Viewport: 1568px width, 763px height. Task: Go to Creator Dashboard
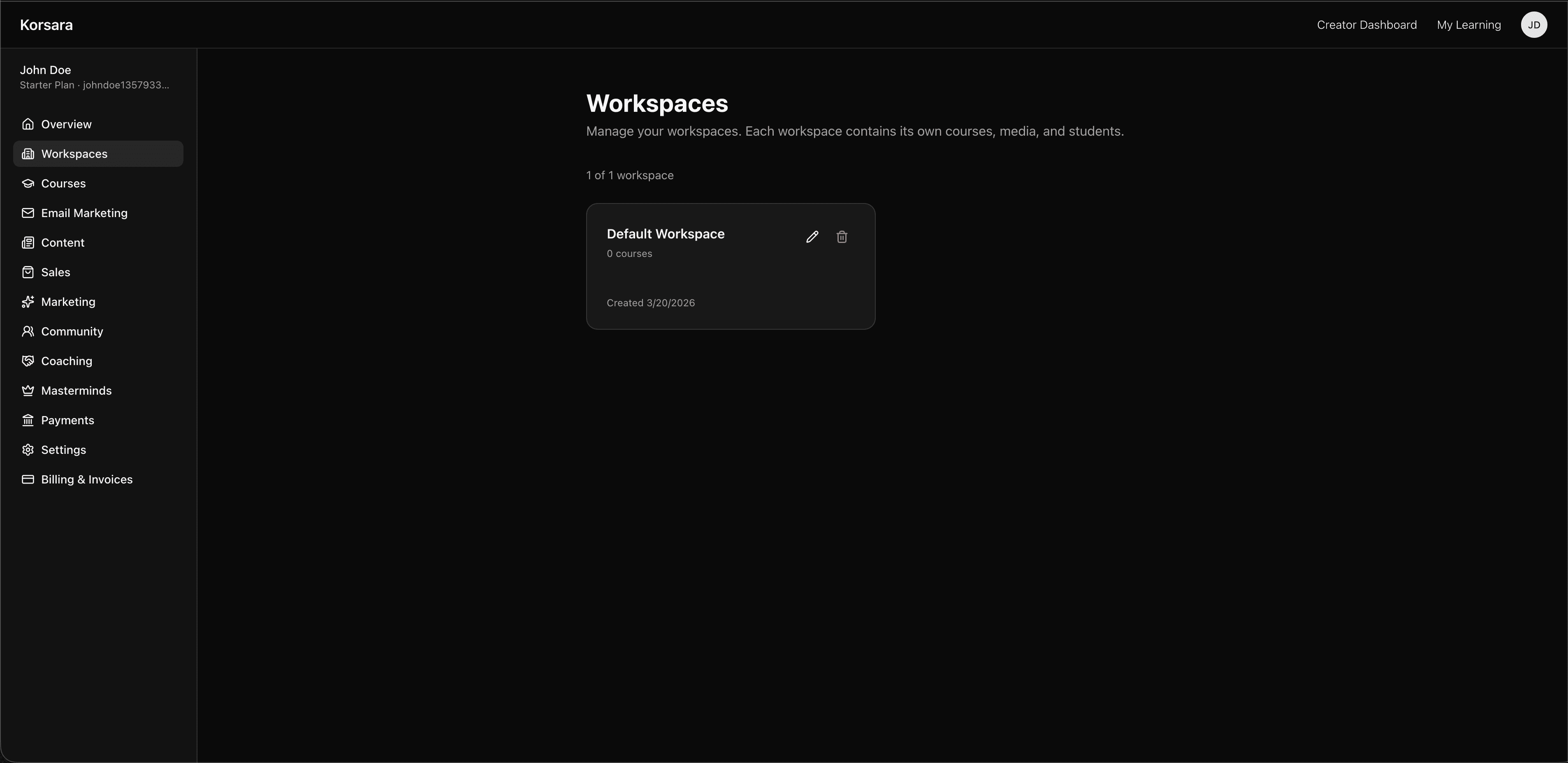[1366, 25]
